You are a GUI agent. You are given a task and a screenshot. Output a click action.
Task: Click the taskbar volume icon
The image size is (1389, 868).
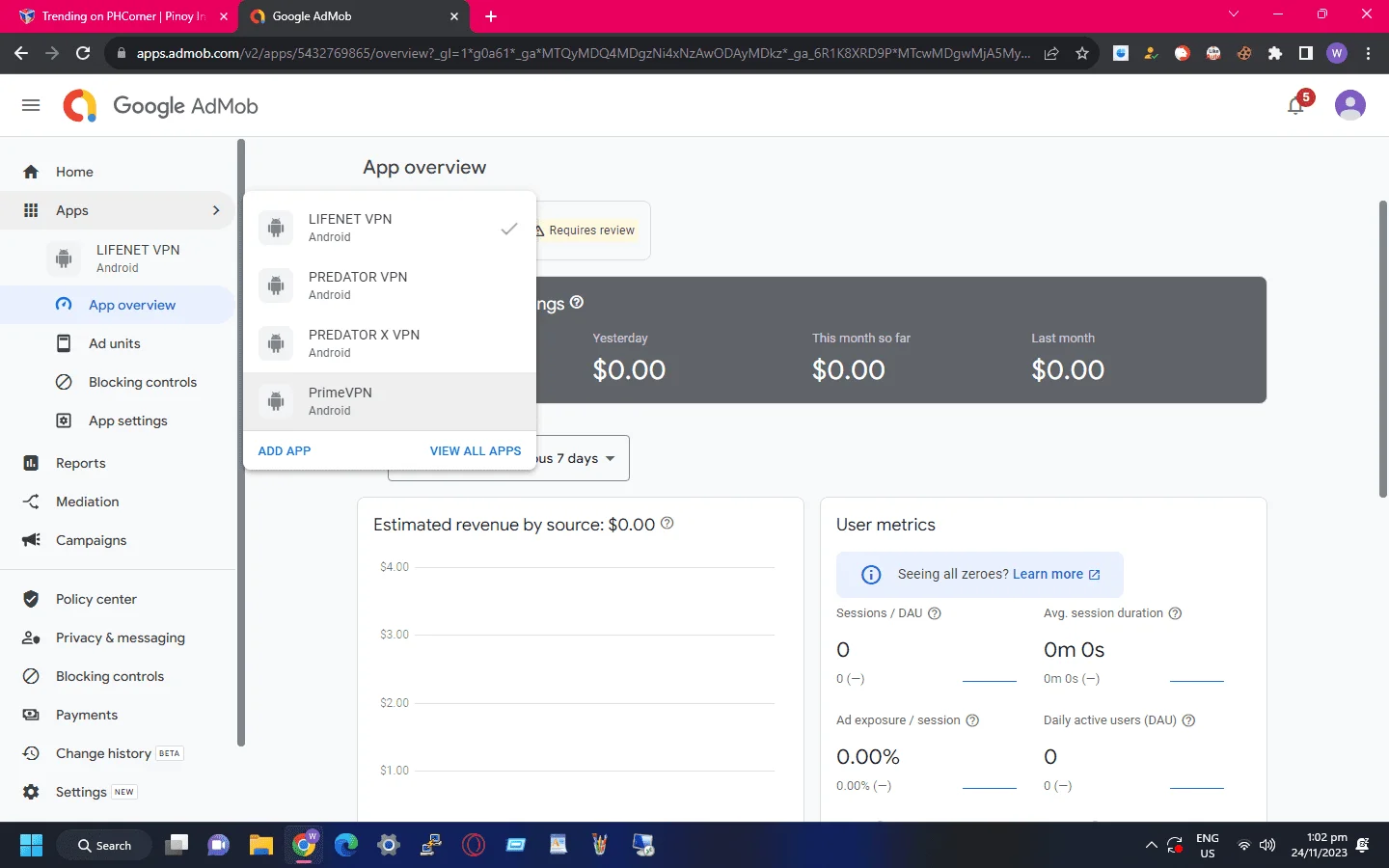(x=1267, y=845)
